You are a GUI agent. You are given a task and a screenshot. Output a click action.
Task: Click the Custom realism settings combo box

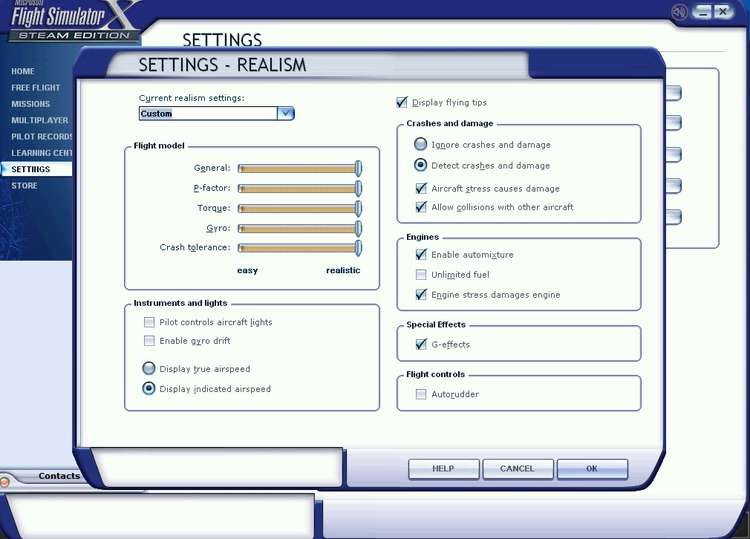tap(216, 113)
